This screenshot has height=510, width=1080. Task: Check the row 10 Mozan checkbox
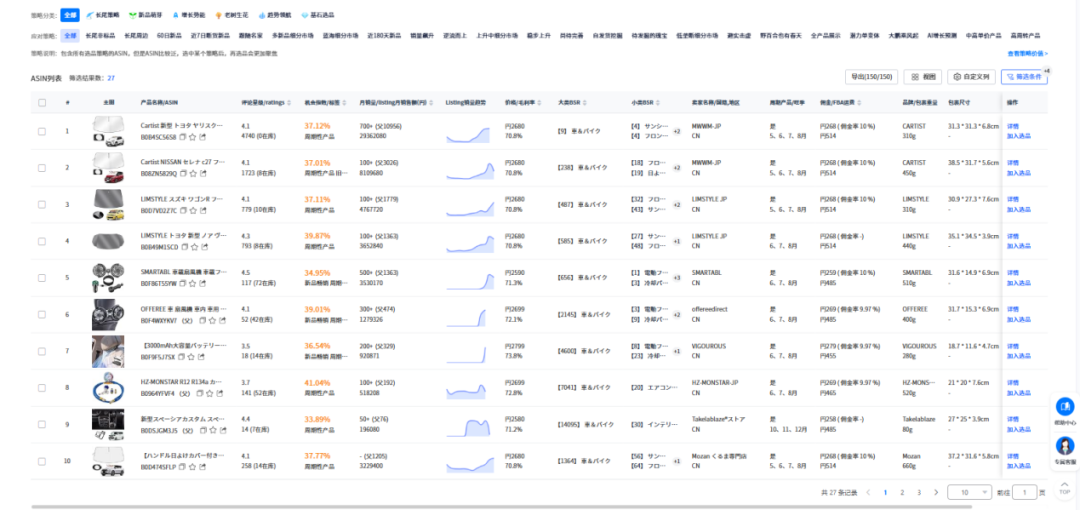point(42,461)
